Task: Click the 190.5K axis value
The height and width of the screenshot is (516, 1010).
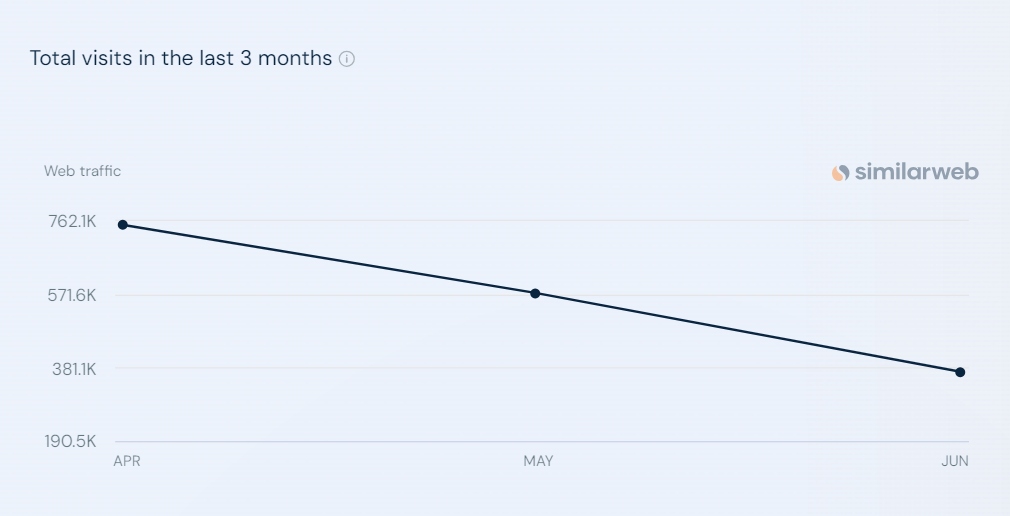Action: coord(70,441)
